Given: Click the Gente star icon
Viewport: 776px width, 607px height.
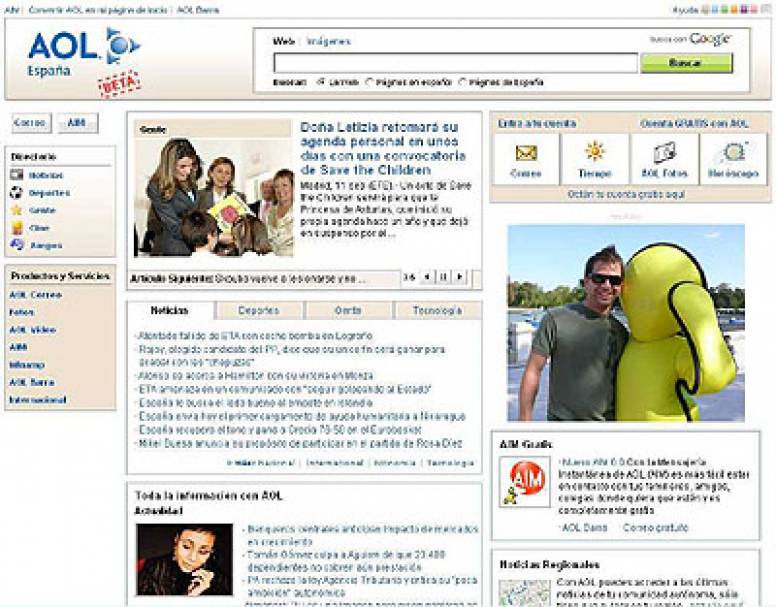Looking at the screenshot, I should tap(17, 210).
